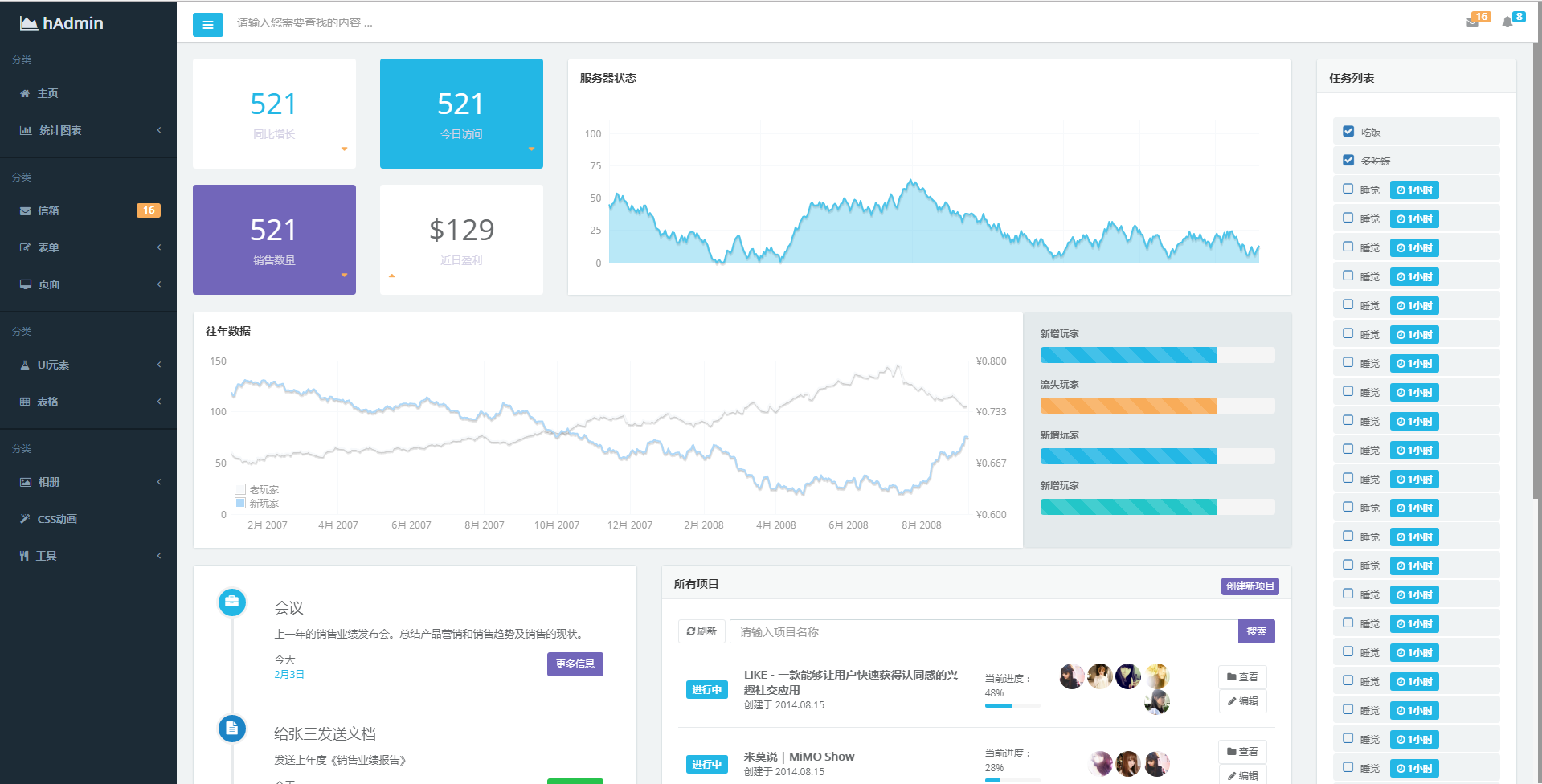Click the briefcase icon beside 会议
The height and width of the screenshot is (784, 1542).
coord(232,602)
